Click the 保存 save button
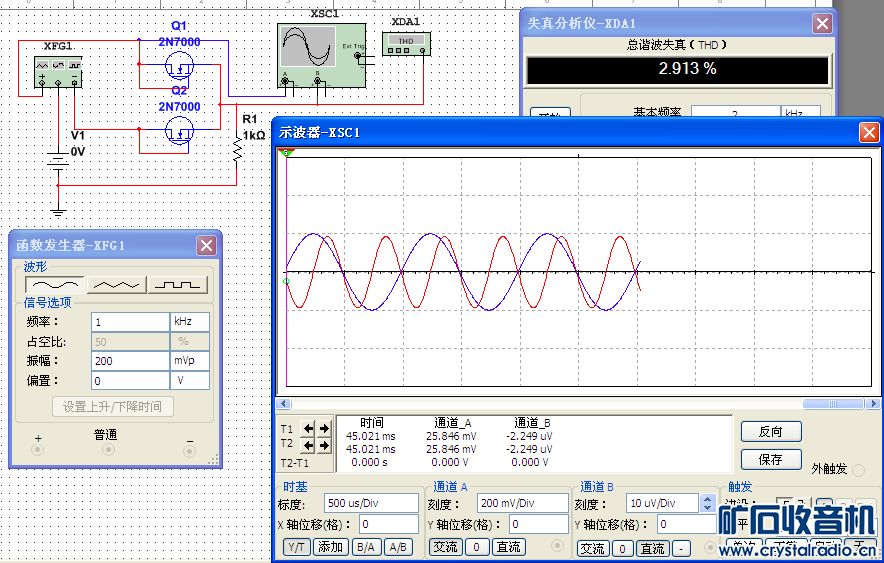Screen dimensions: 884x563 click(x=771, y=460)
